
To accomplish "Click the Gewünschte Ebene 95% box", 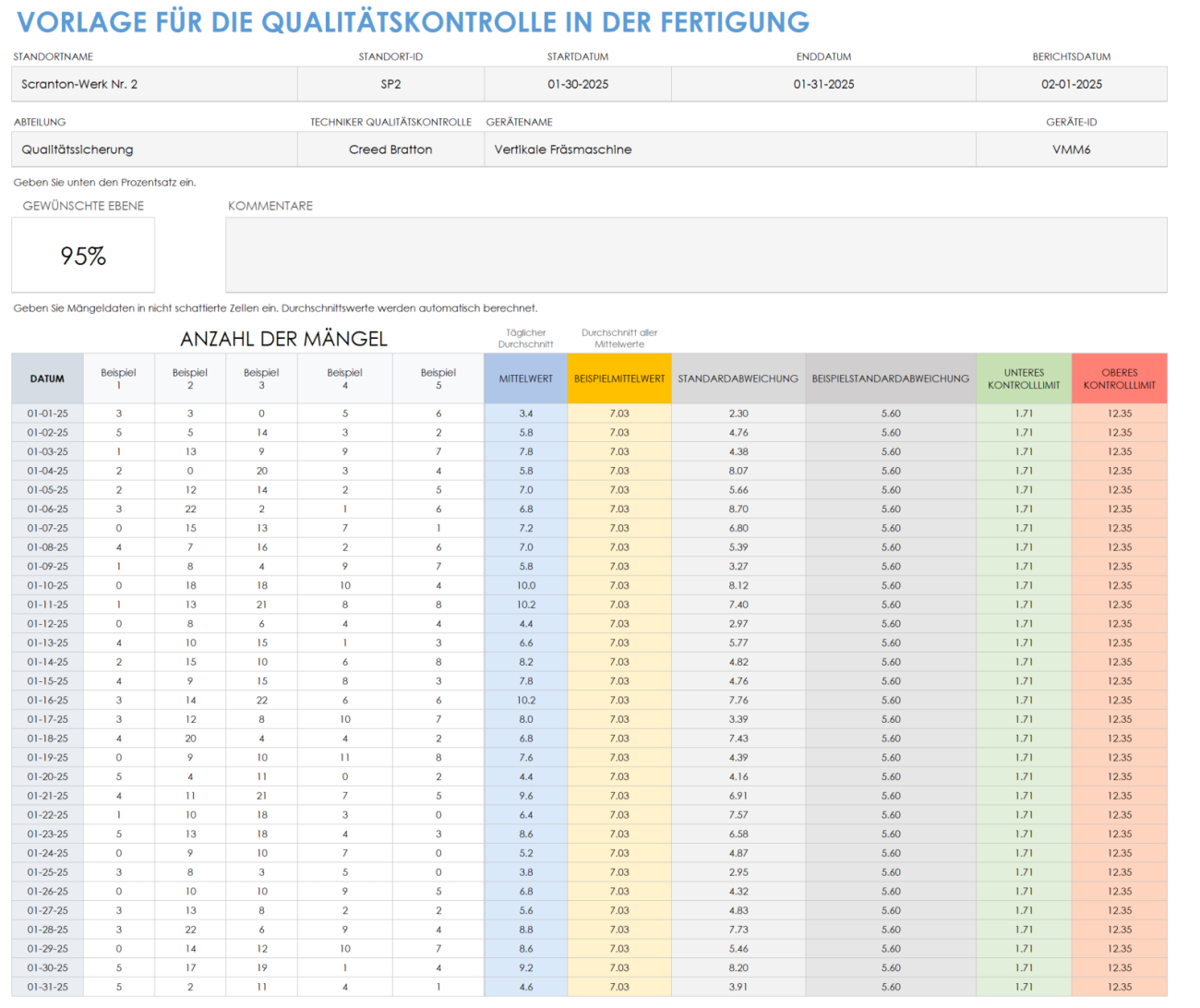I will pyautogui.click(x=83, y=254).
